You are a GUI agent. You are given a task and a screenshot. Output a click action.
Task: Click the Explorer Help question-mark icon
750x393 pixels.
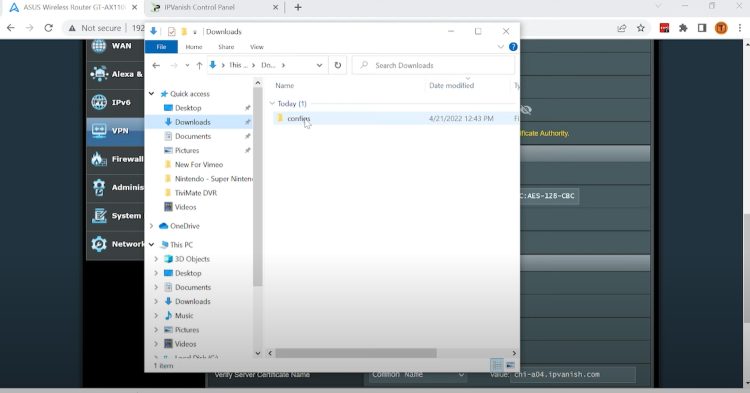pos(513,47)
